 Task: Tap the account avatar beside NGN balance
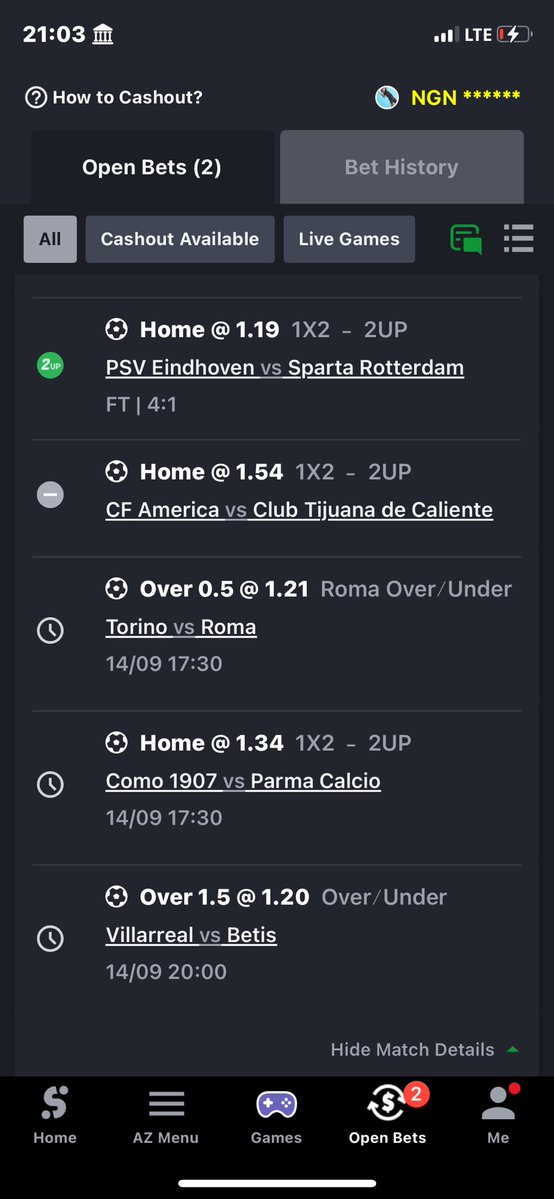387,97
